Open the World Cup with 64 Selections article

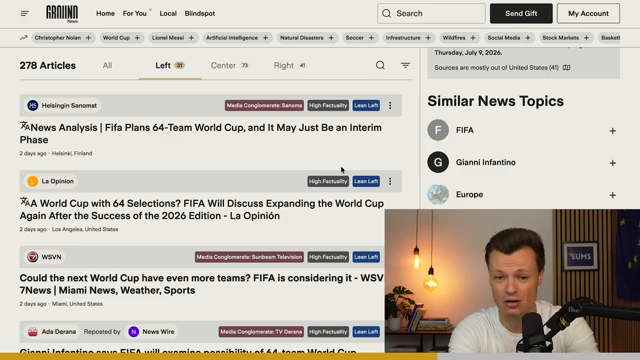click(202, 209)
